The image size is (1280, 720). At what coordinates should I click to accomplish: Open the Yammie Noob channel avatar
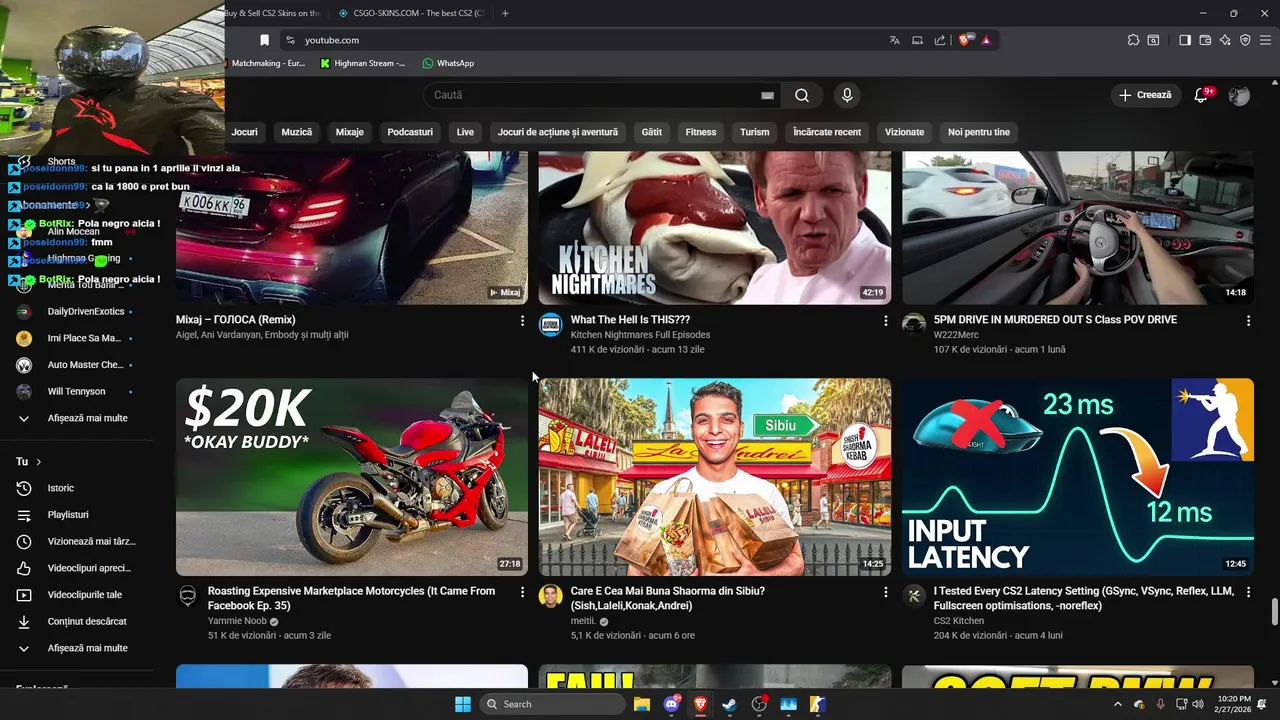coord(188,596)
